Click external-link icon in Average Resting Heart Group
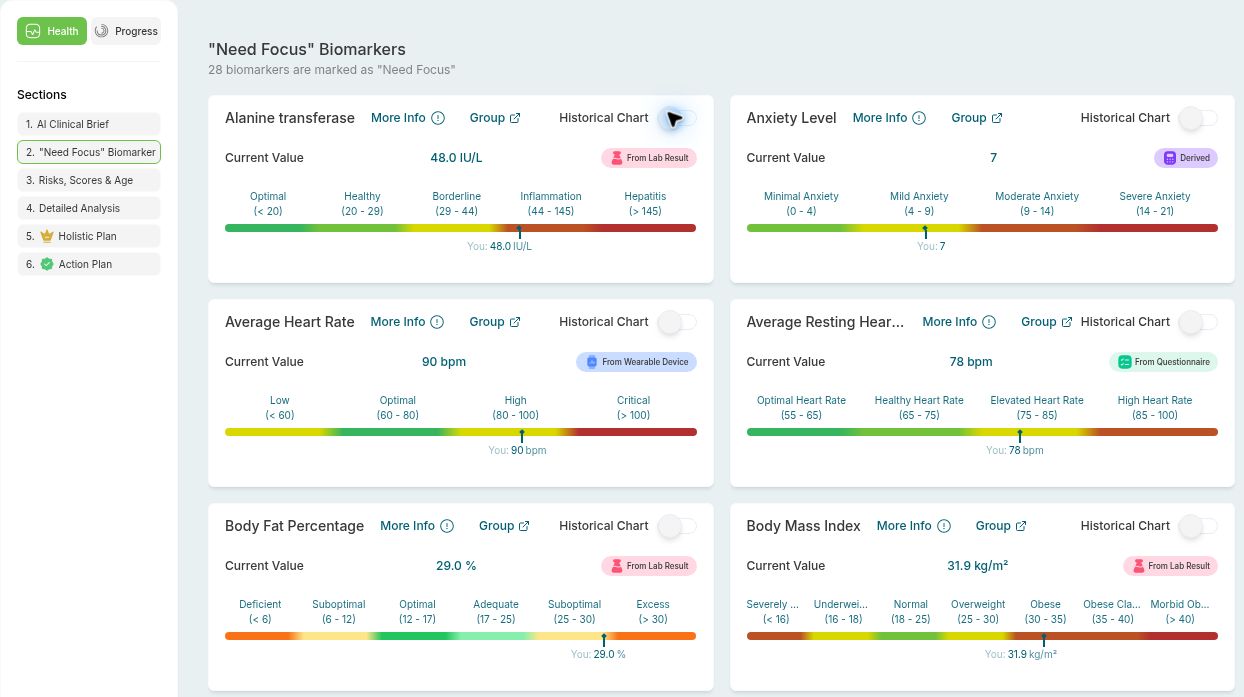Viewport: 1244px width, 697px height. click(x=1067, y=322)
